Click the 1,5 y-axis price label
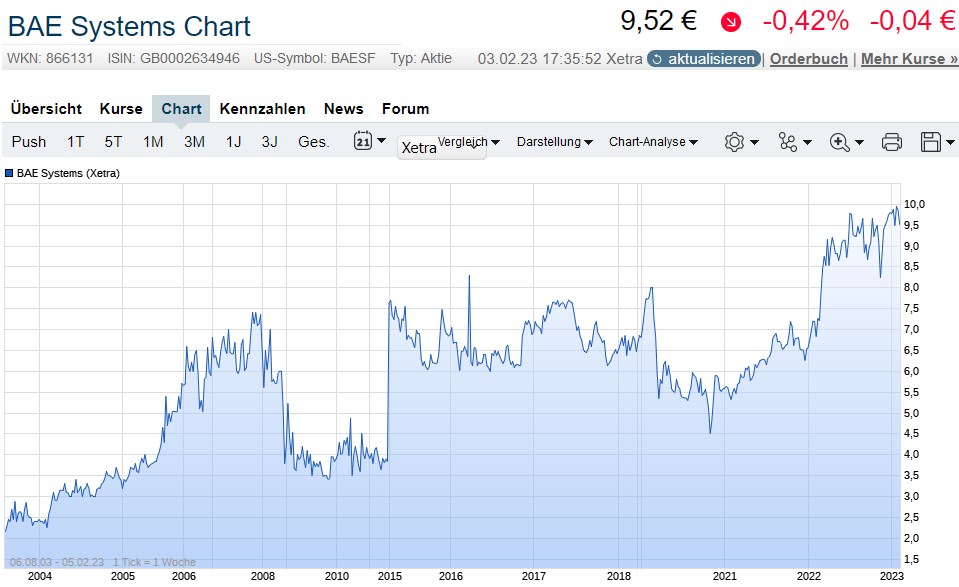This screenshot has width=959, height=587. [911, 559]
